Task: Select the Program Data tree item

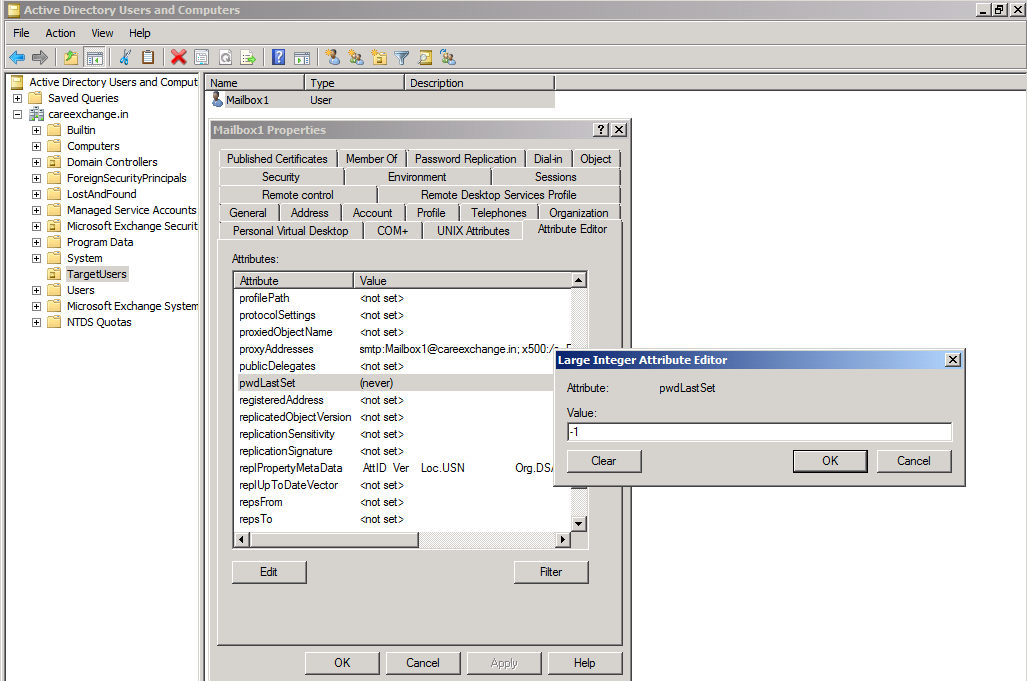Action: tap(100, 242)
